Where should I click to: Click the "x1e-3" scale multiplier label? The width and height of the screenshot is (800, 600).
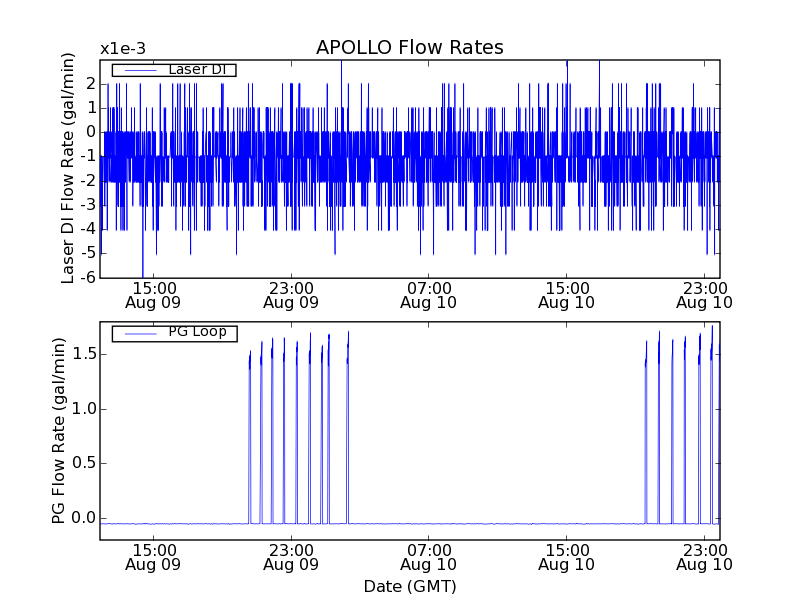click(123, 49)
